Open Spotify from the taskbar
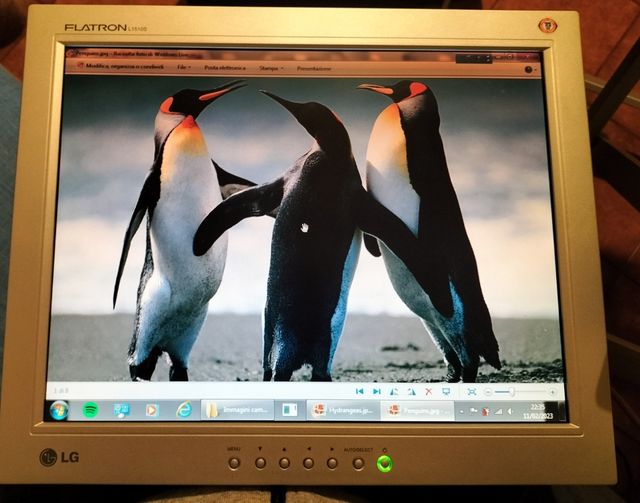Image resolution: width=640 pixels, height=503 pixels. (x=90, y=410)
